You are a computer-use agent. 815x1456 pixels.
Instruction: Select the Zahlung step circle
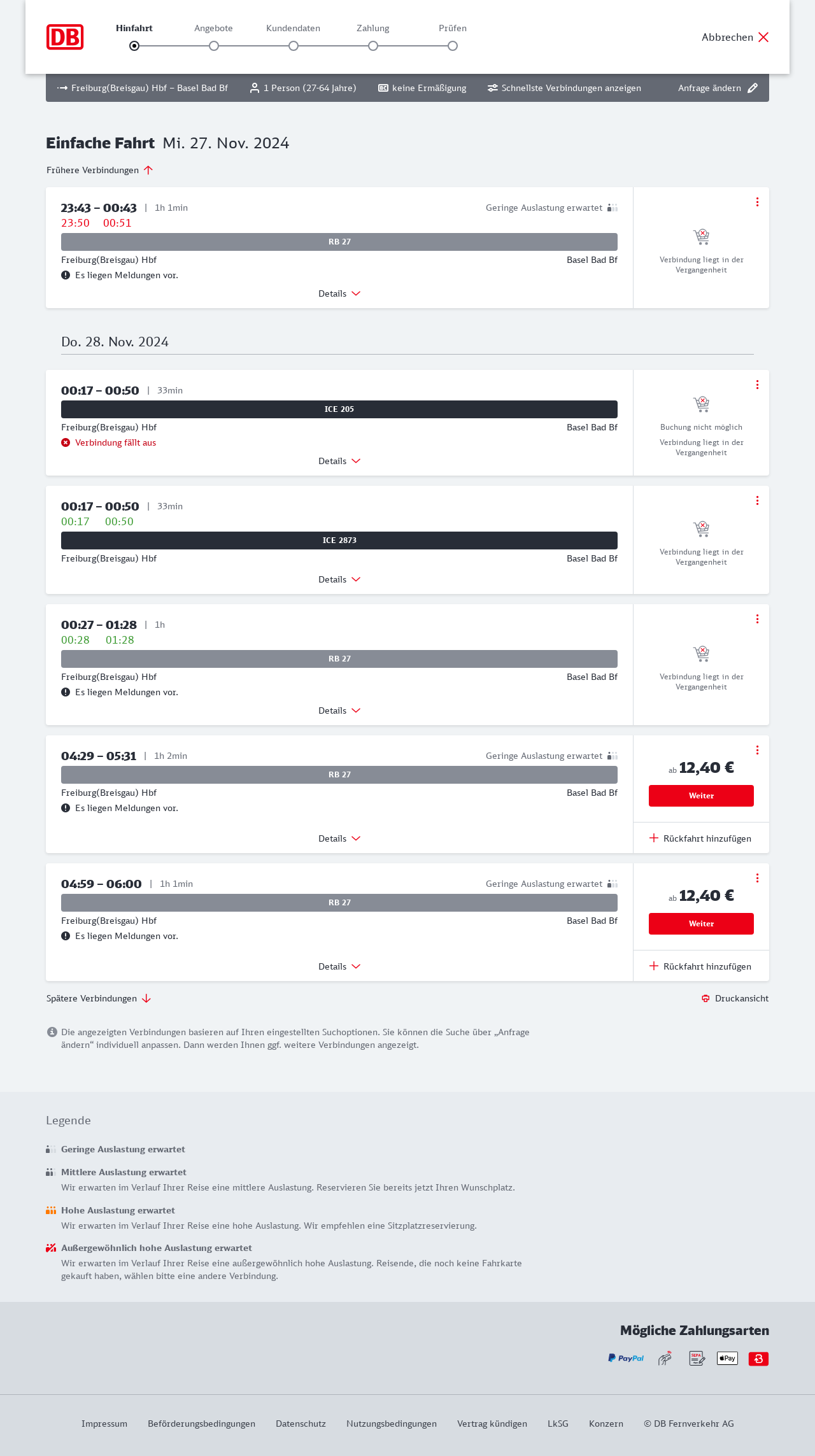(373, 46)
